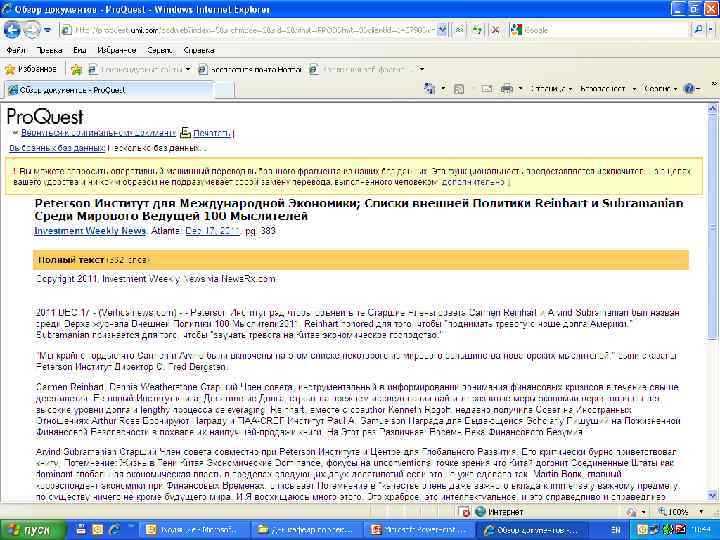Click the Add to Favorites Bar star icon
This screenshot has width=720, height=540.
click(76, 69)
